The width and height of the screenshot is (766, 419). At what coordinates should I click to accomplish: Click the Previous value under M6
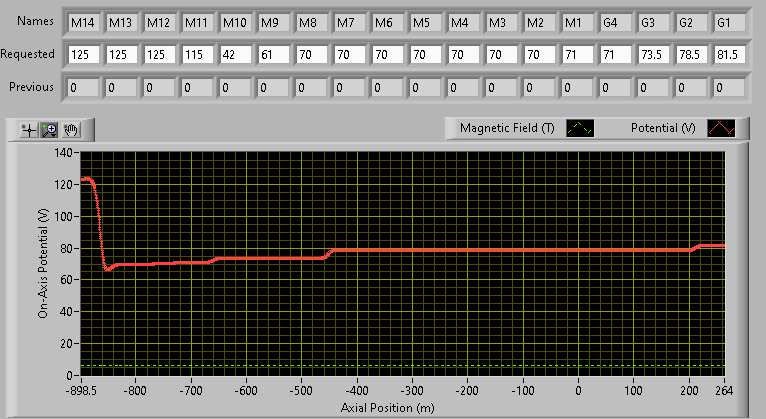[387, 88]
